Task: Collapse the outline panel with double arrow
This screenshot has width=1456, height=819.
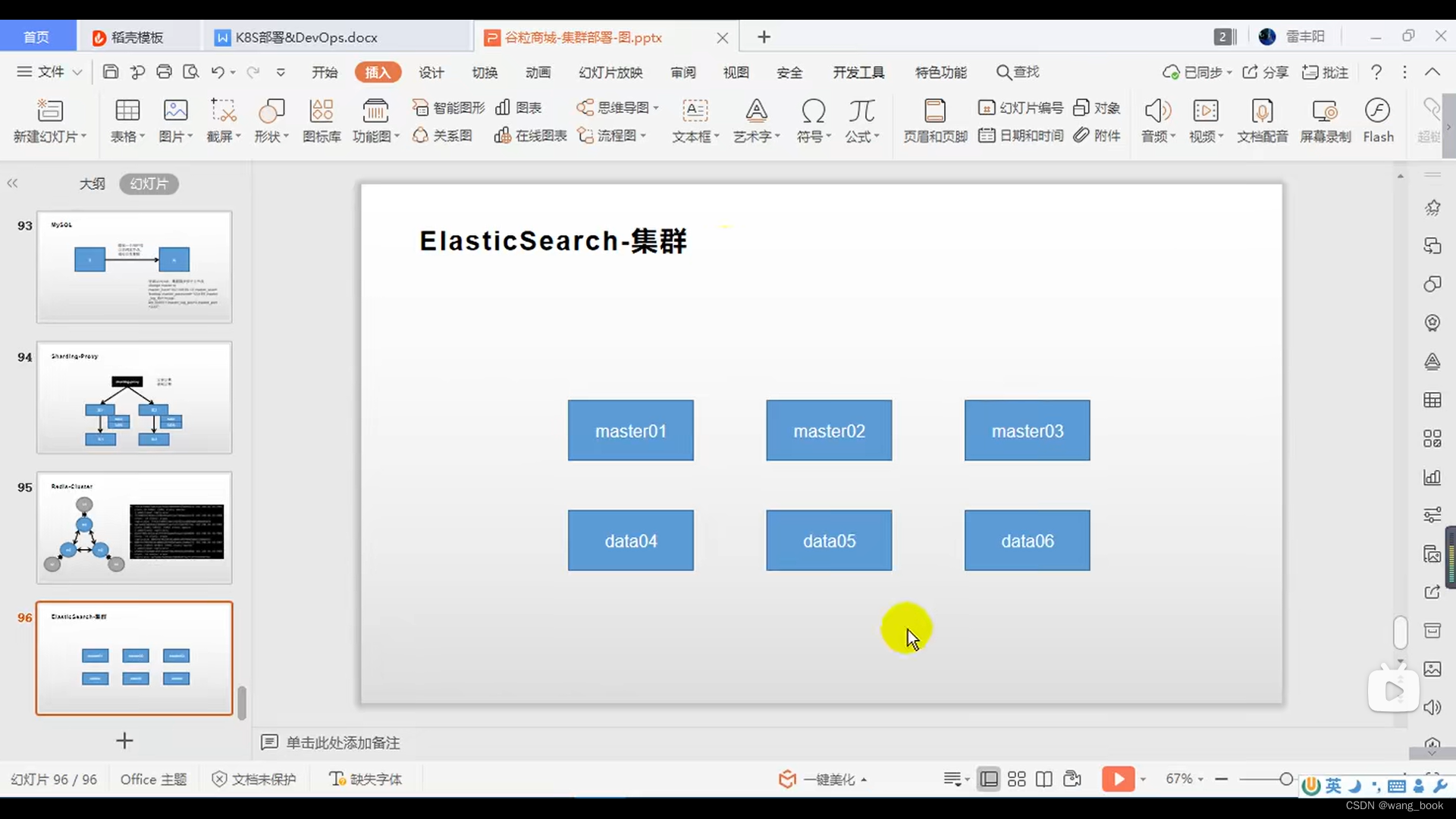Action: coord(12,183)
